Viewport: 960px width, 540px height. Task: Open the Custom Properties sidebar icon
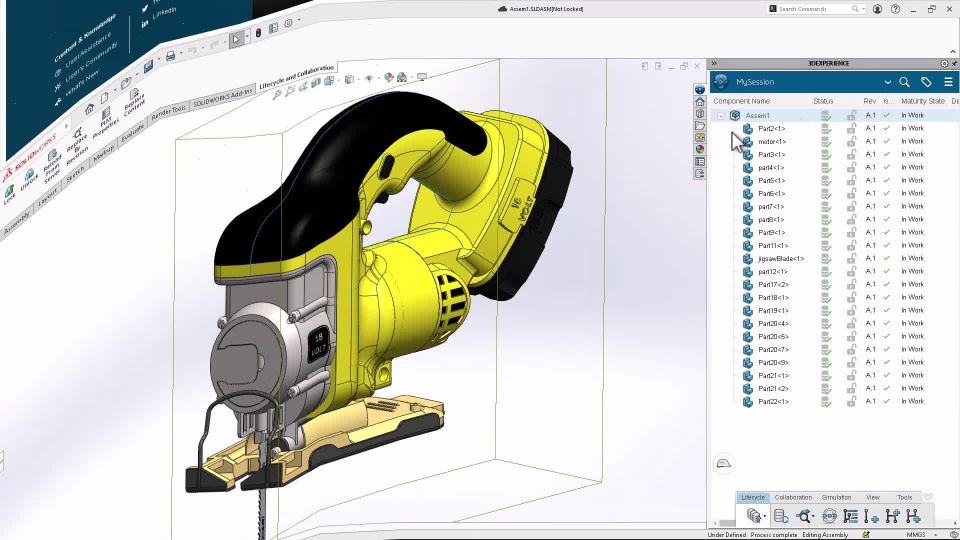click(x=700, y=162)
